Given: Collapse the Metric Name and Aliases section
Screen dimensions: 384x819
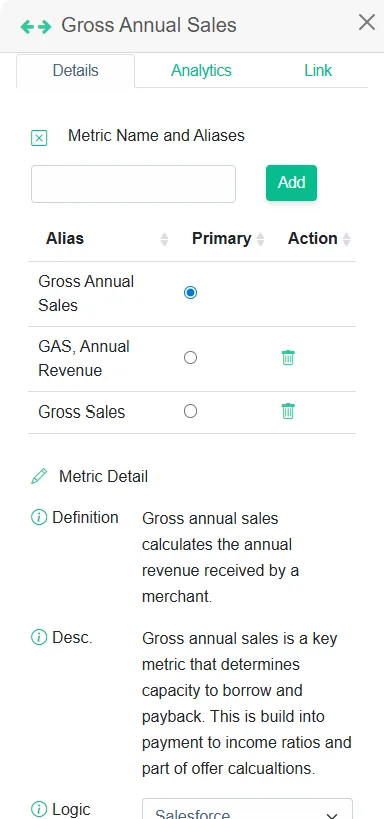Looking at the screenshot, I should [39, 138].
